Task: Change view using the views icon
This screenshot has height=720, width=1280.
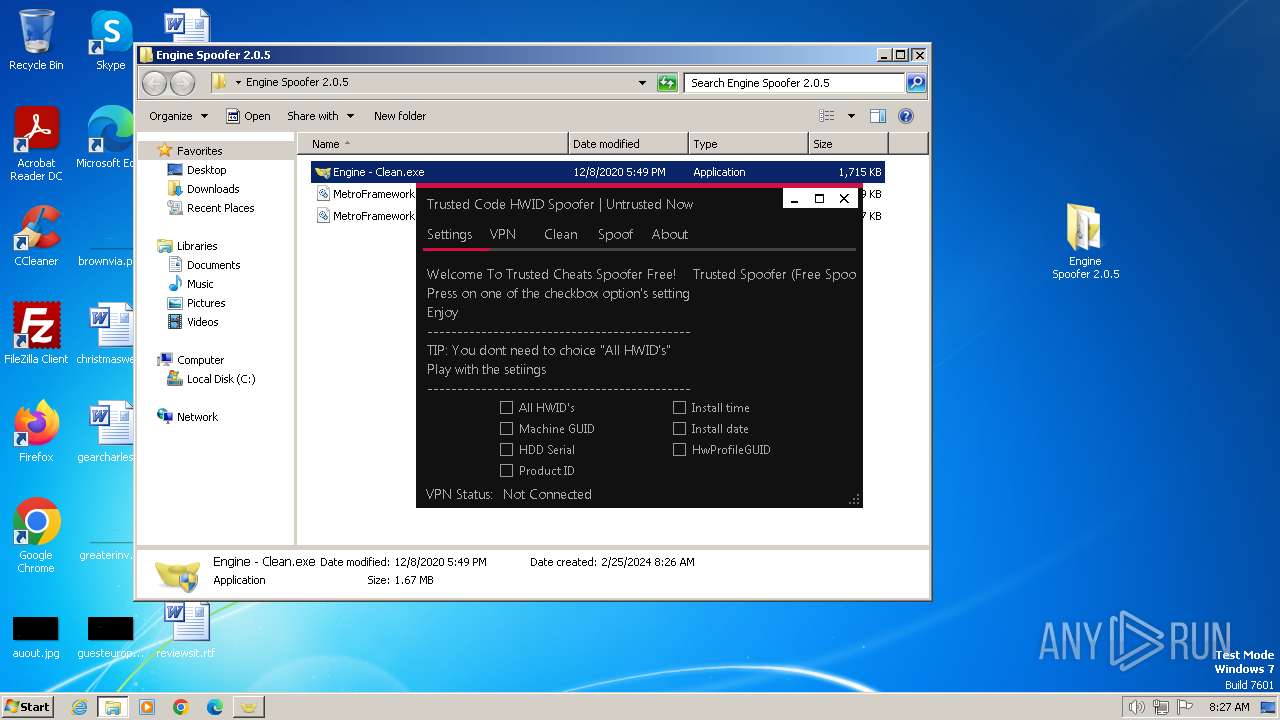Action: [826, 116]
